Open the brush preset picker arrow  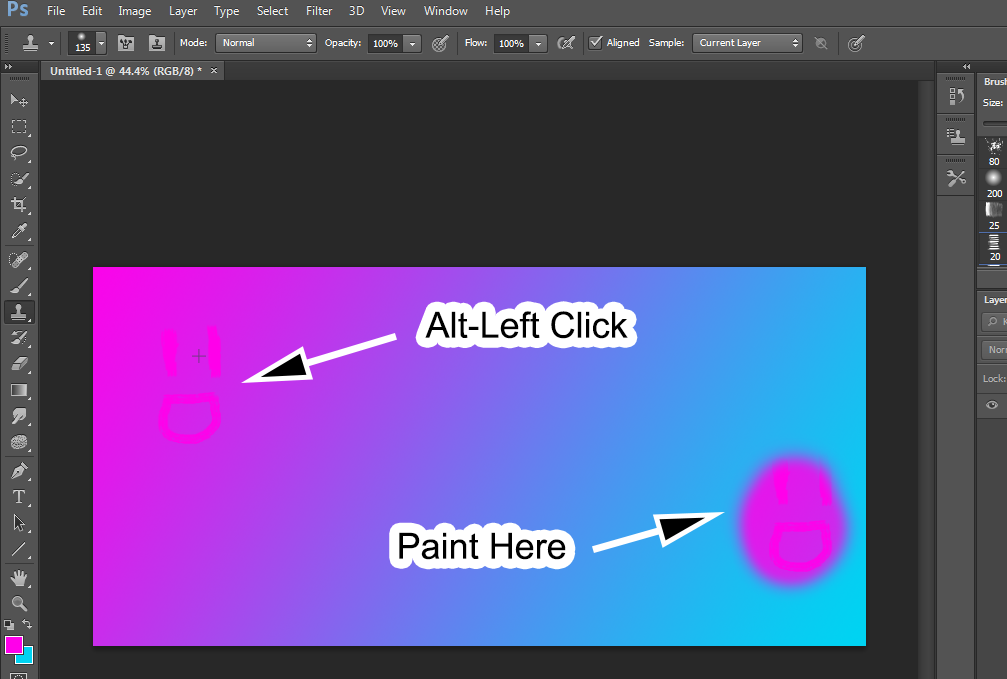[101, 43]
